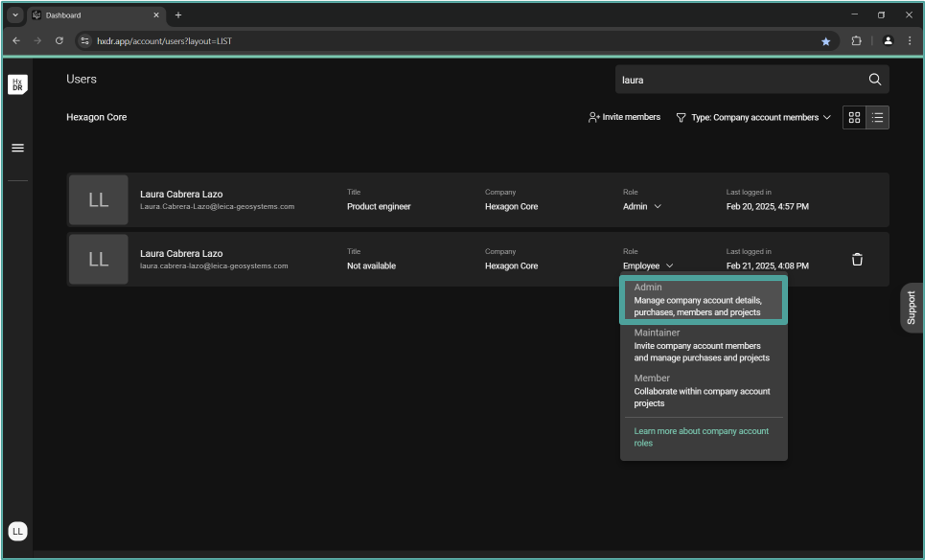
Task: Collapse the Employee role dropdown
Action: (x=648, y=266)
